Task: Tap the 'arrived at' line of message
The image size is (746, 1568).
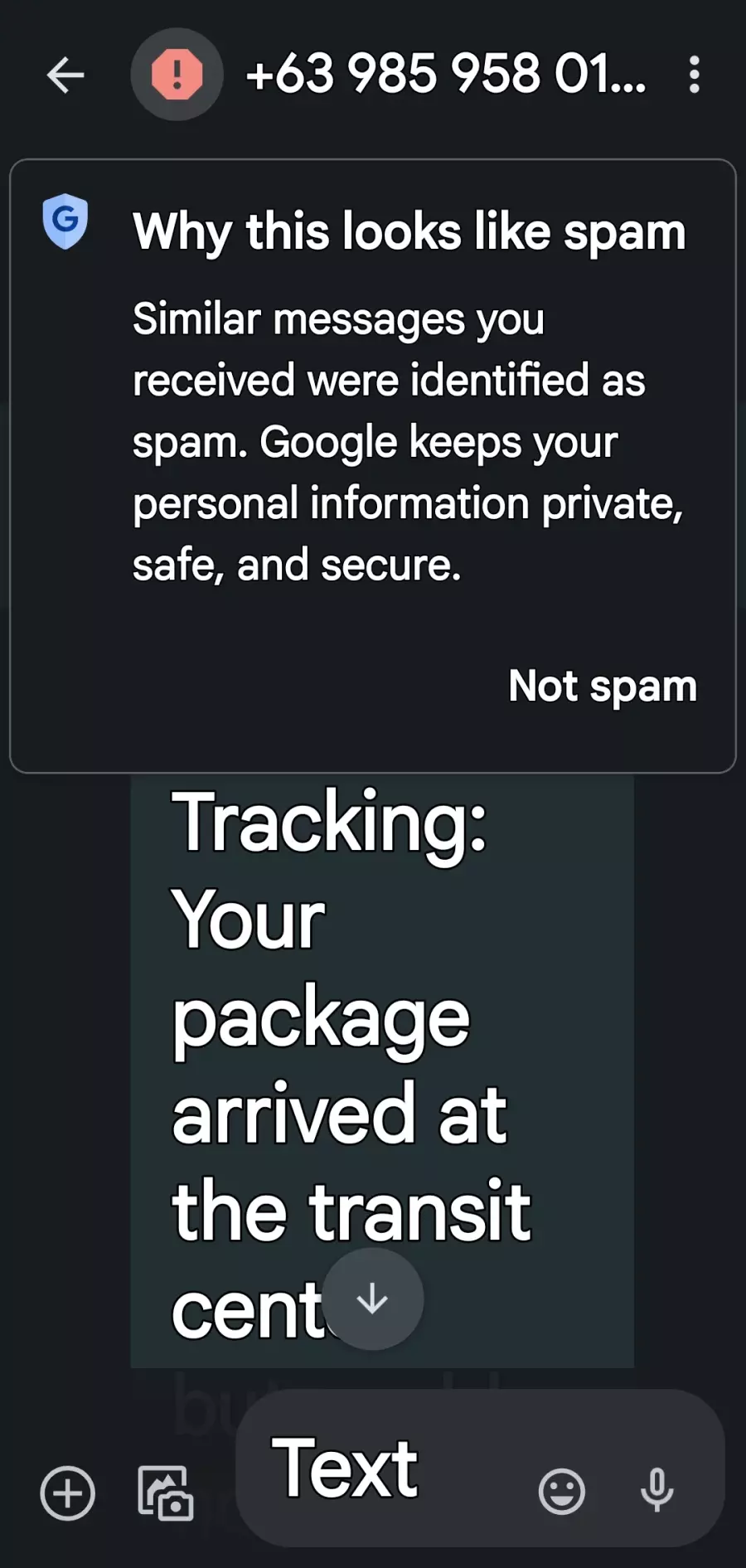Action: [339, 1113]
